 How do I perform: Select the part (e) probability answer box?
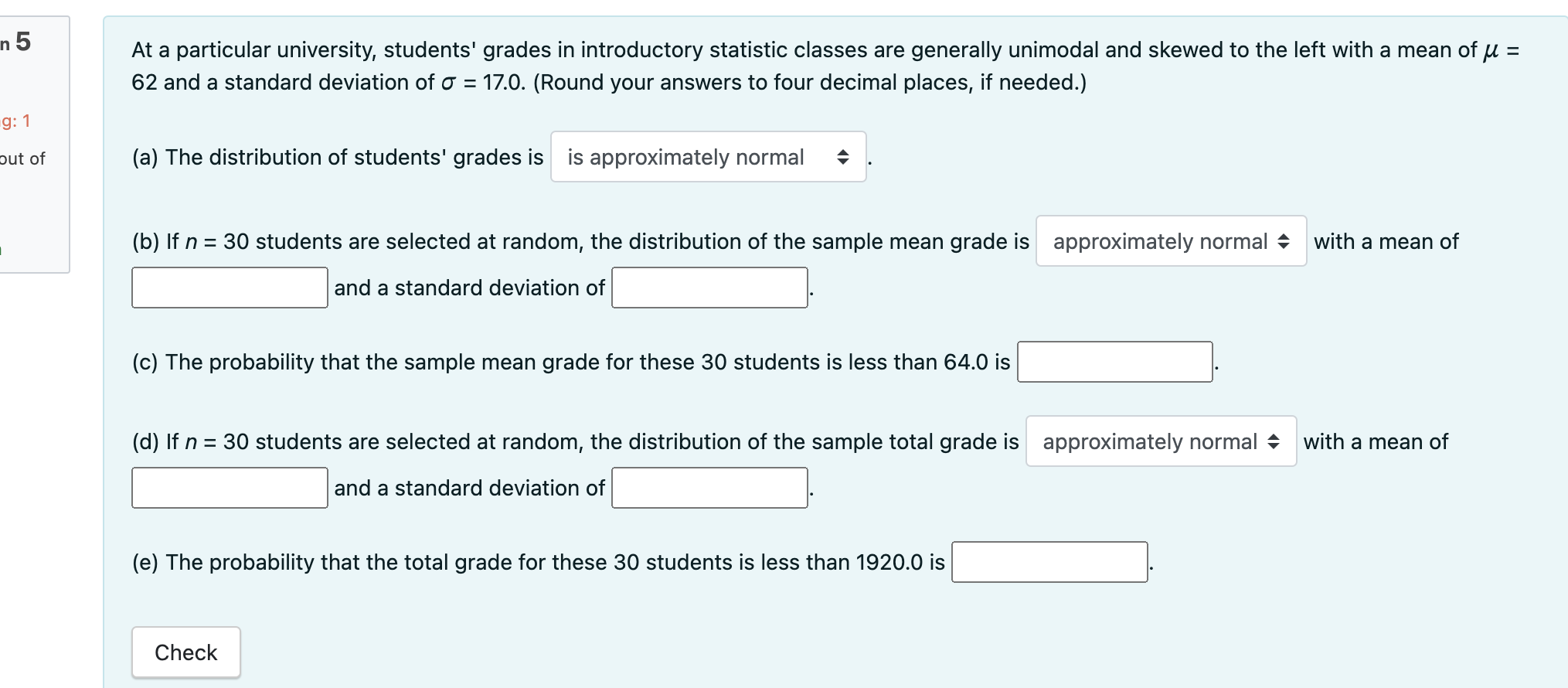(1049, 562)
